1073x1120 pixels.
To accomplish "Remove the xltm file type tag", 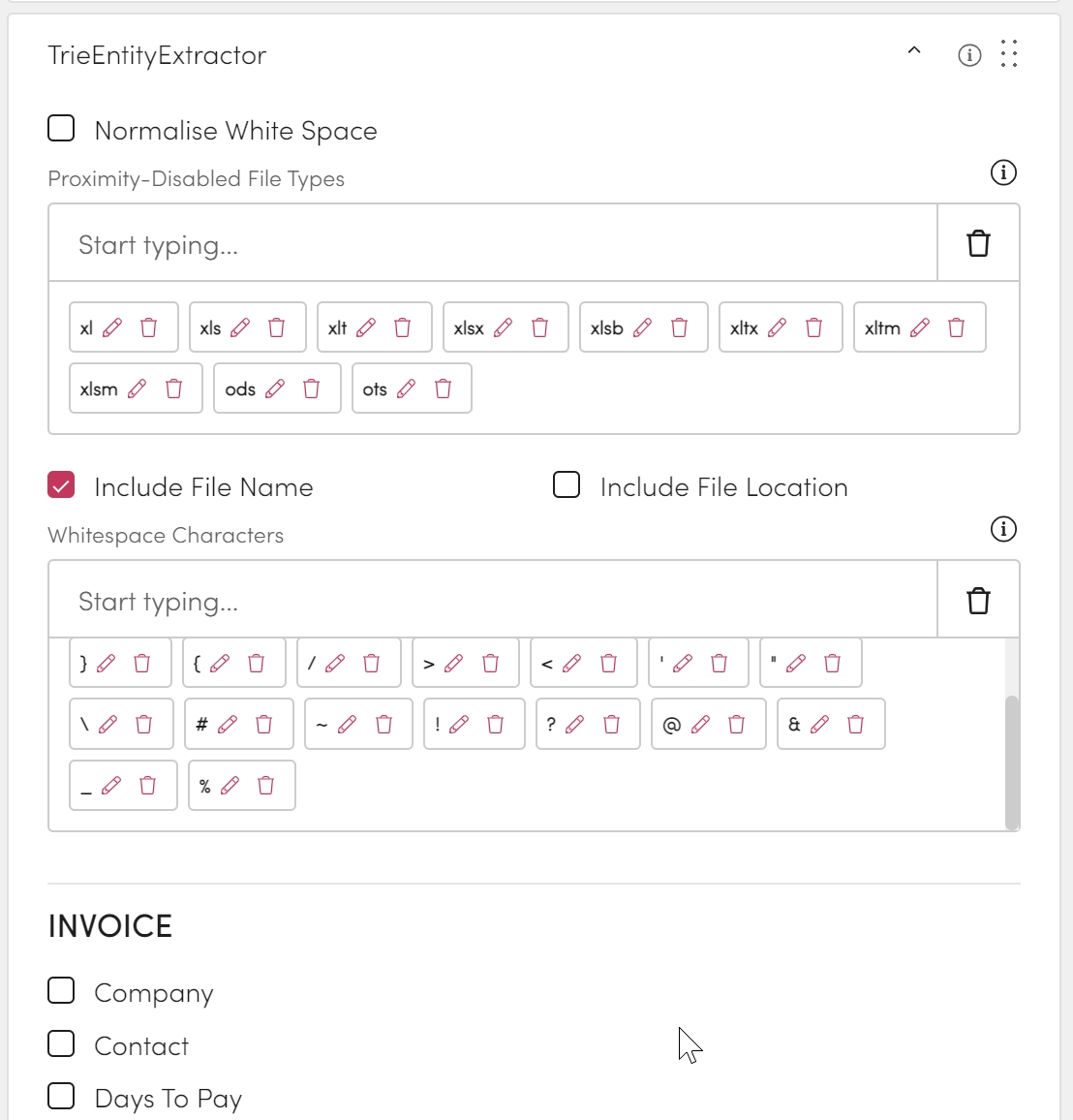I will 957,327.
